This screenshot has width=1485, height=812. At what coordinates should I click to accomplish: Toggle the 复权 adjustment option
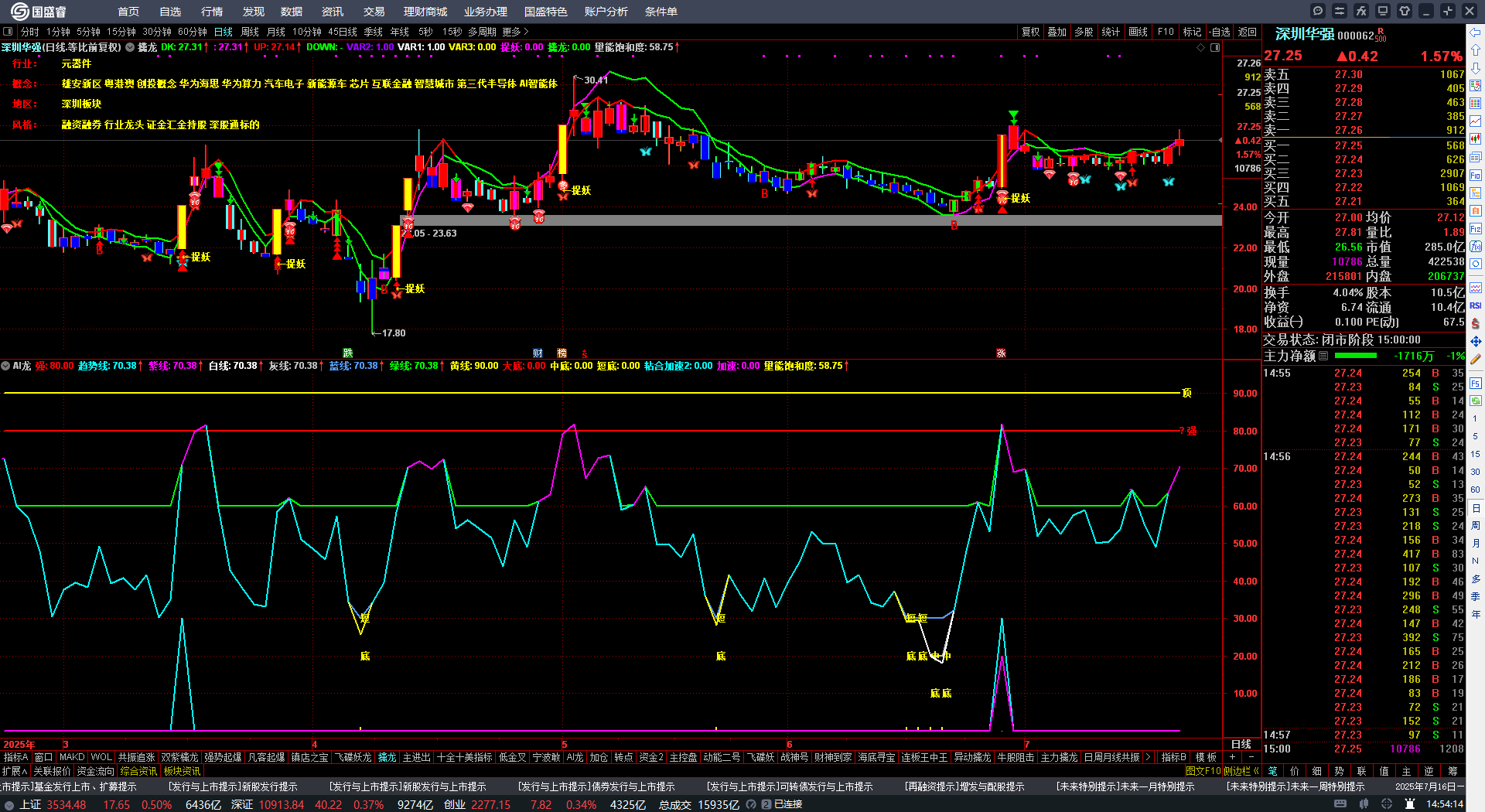coord(1030,32)
